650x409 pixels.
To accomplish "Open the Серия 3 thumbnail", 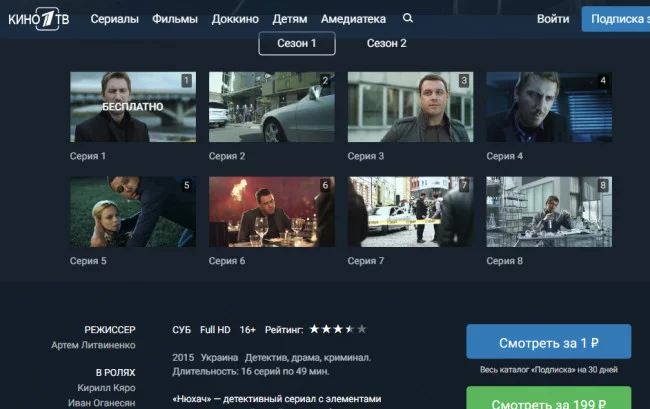I will 410,107.
